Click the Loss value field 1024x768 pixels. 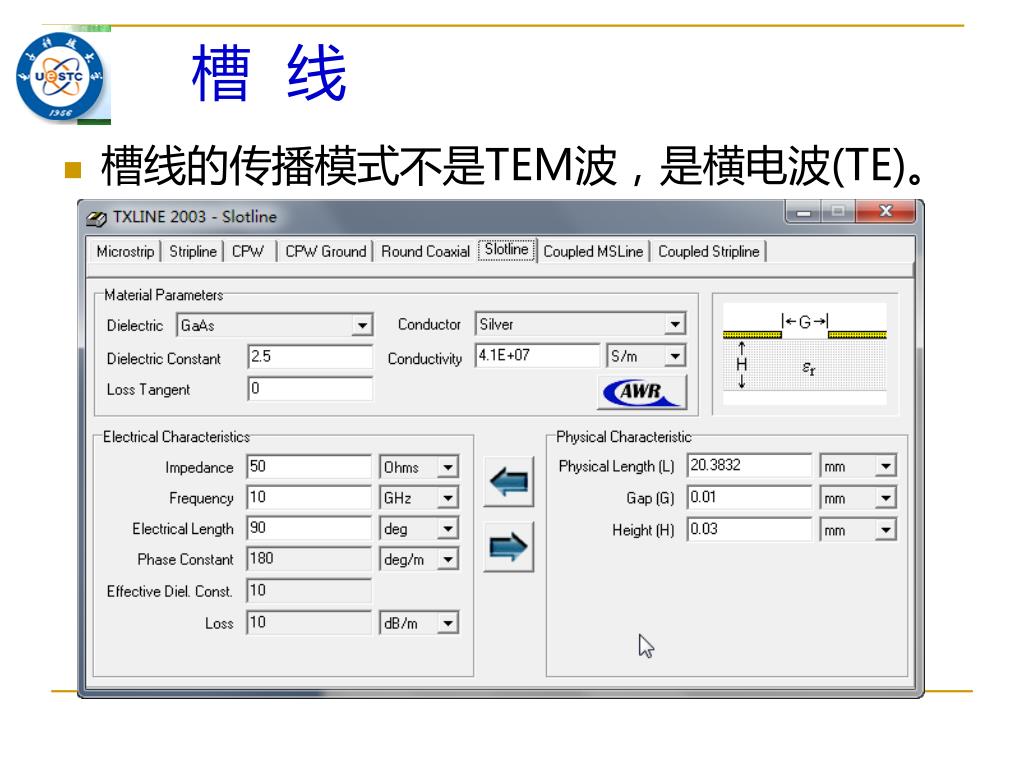tap(309, 623)
